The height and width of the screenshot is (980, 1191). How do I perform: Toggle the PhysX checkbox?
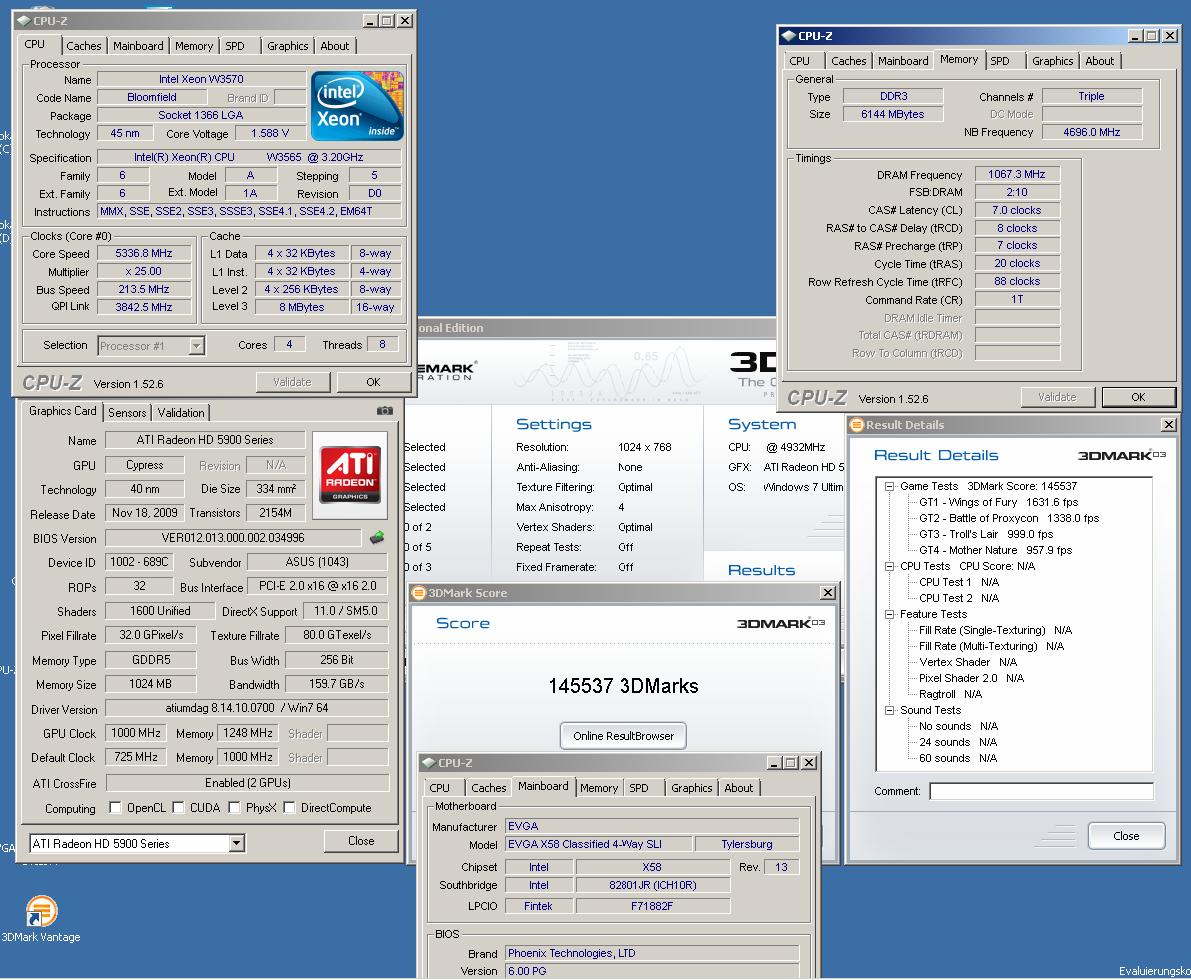coord(235,808)
